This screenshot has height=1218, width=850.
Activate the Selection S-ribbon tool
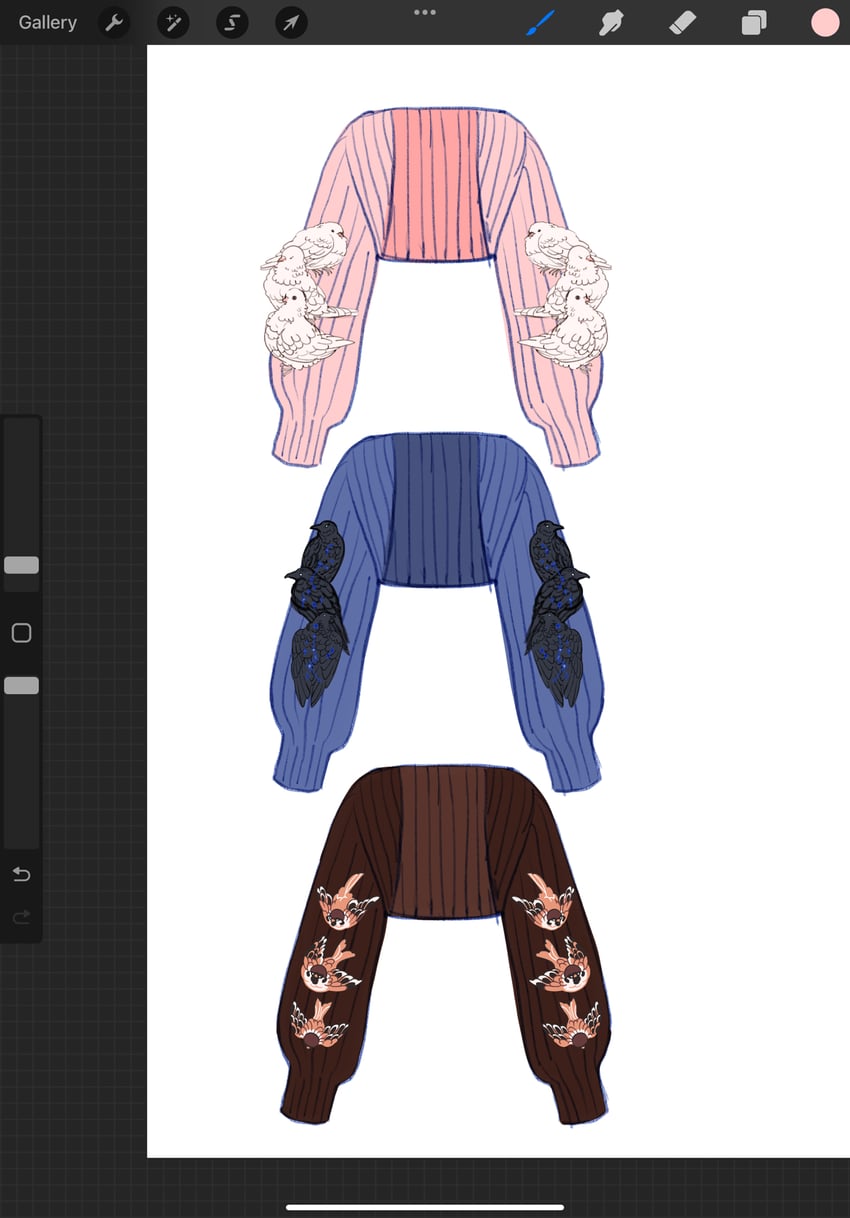tap(232, 22)
